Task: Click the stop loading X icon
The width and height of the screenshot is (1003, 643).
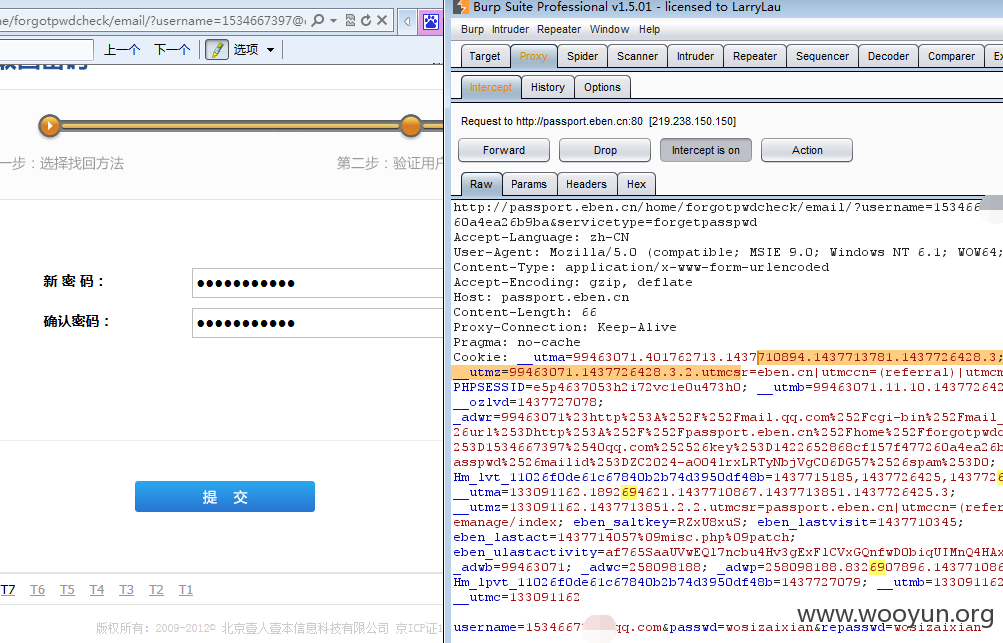Action: click(x=382, y=20)
